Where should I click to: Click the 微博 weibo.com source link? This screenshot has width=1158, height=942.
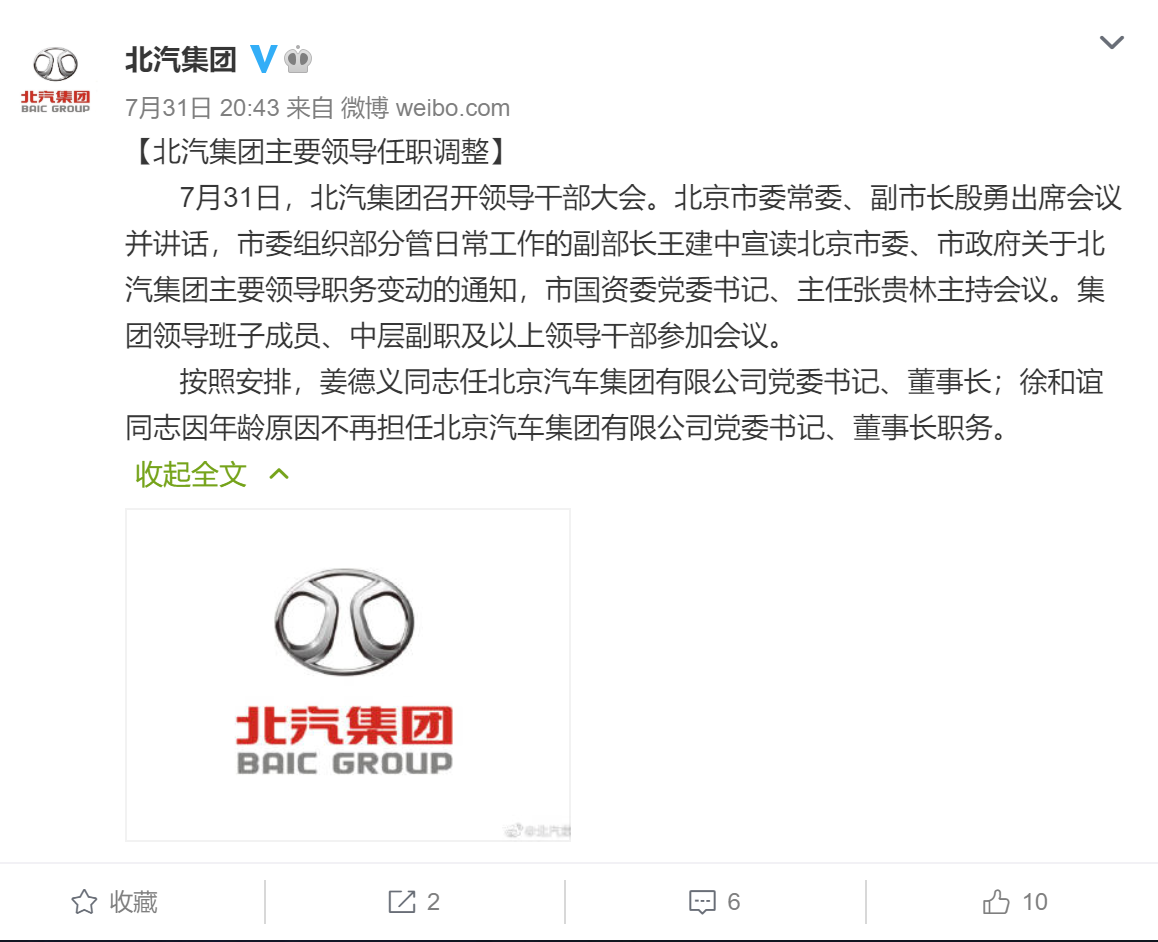(425, 108)
